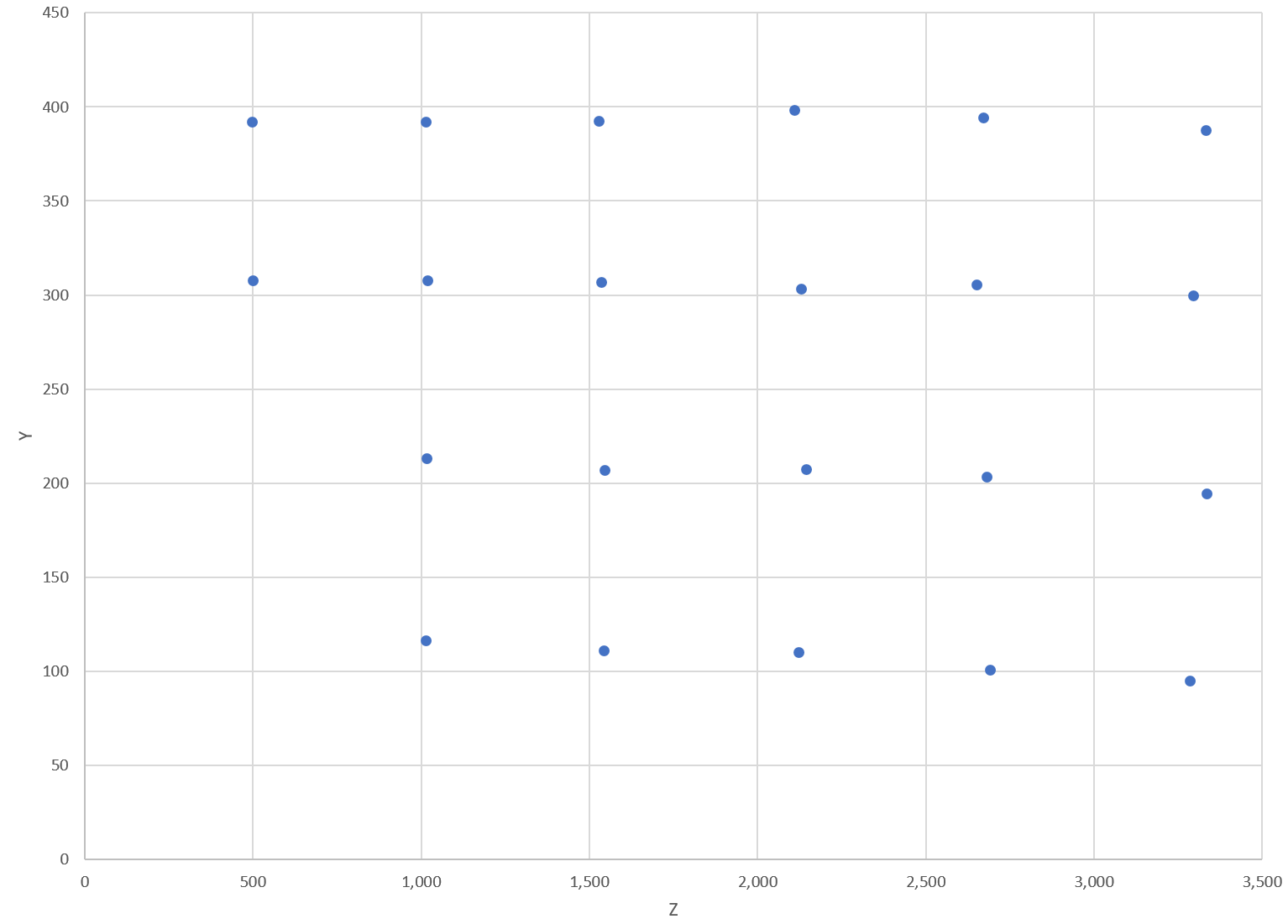
Task: Click the data point near Z=3,335, Y=194
Action: [1207, 494]
